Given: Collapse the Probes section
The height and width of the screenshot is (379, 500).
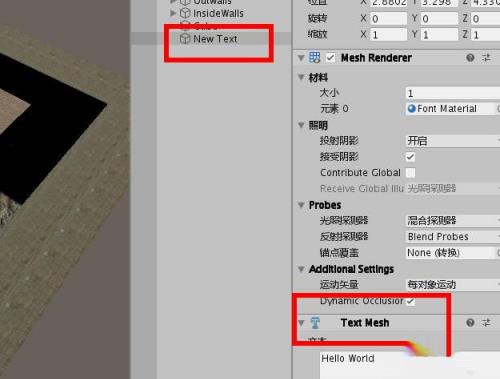Looking at the screenshot, I should [301, 205].
